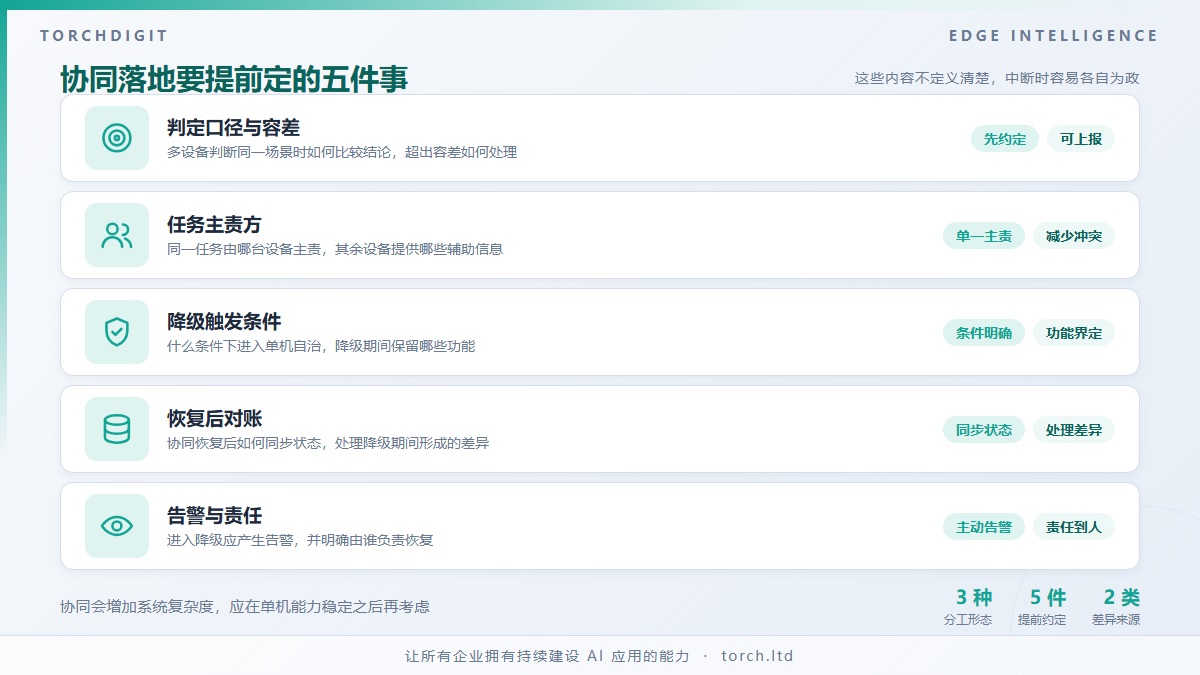Click the shield check icon beside 降级触发条件
Screen dimensions: 1200x675
[x=117, y=332]
